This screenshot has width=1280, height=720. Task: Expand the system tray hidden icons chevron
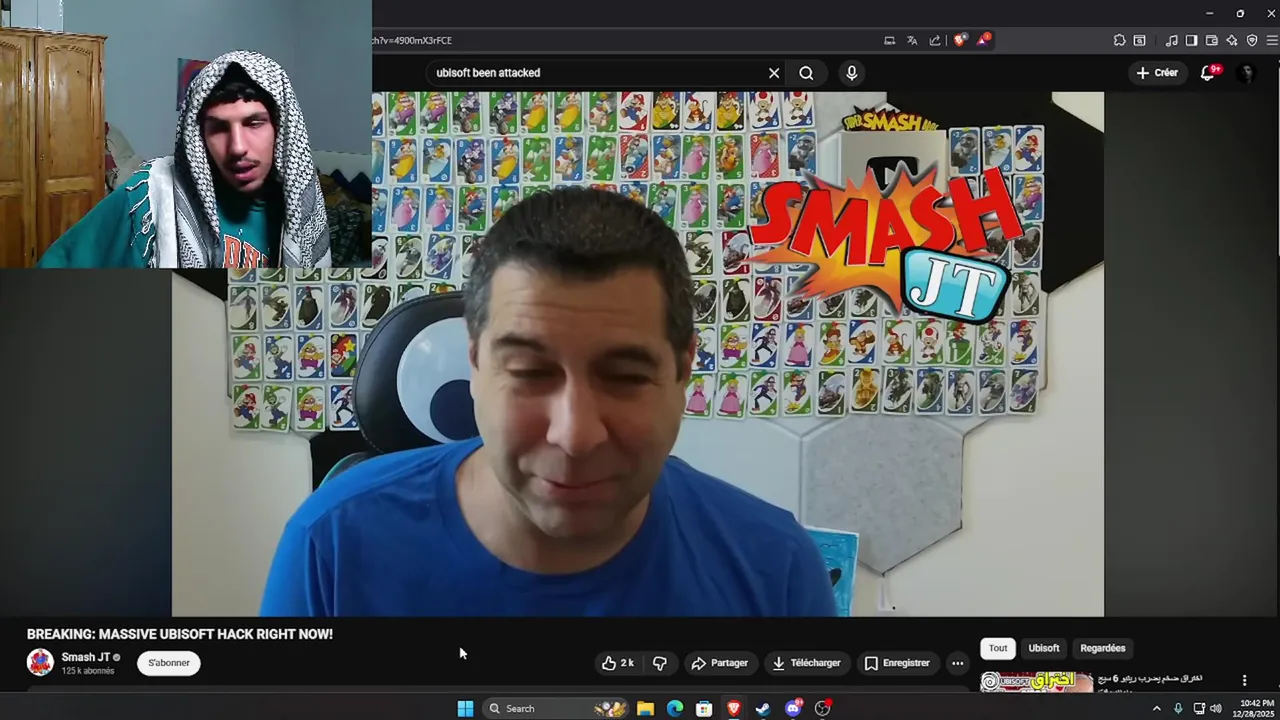coord(1157,708)
